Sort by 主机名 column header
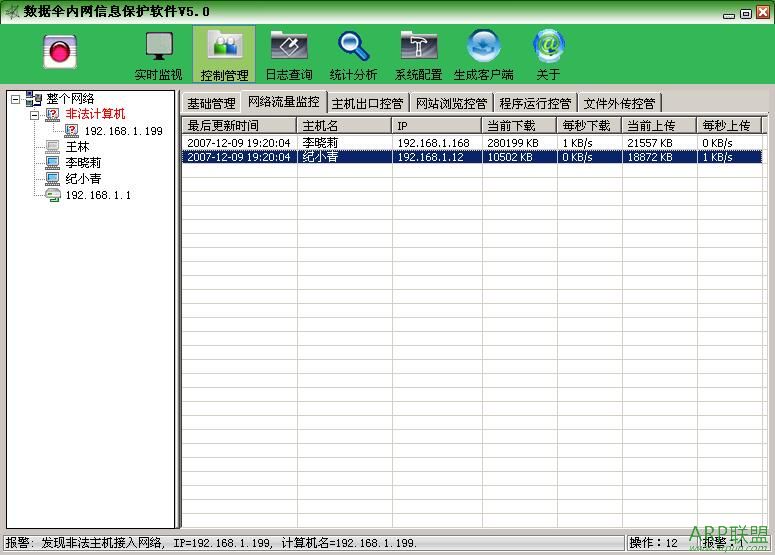The height and width of the screenshot is (555, 775). (344, 126)
